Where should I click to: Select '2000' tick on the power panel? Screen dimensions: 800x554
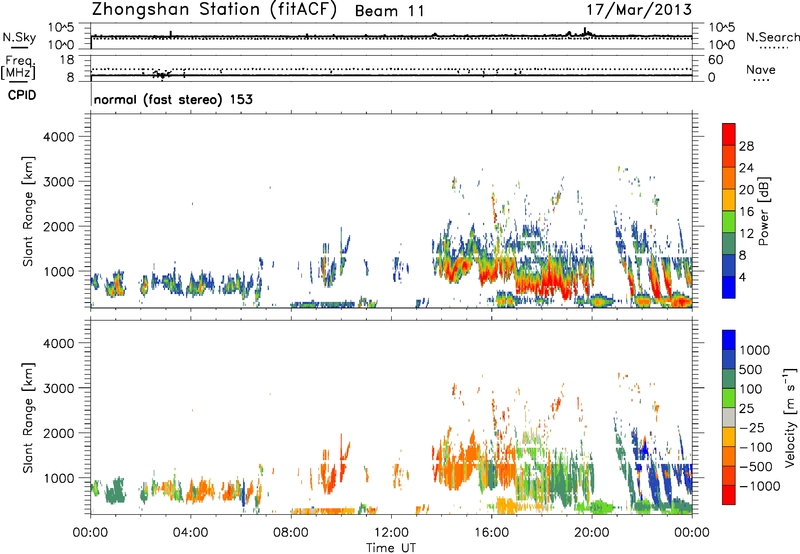tap(59, 226)
